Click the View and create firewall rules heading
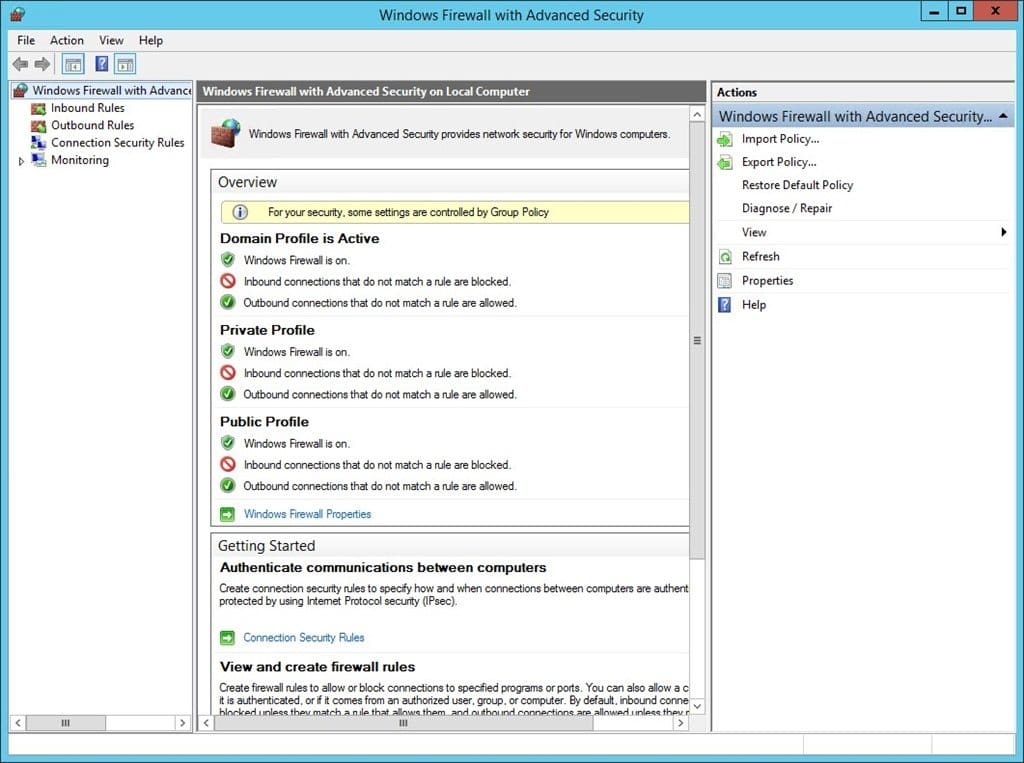Image resolution: width=1024 pixels, height=763 pixels. coord(317,667)
